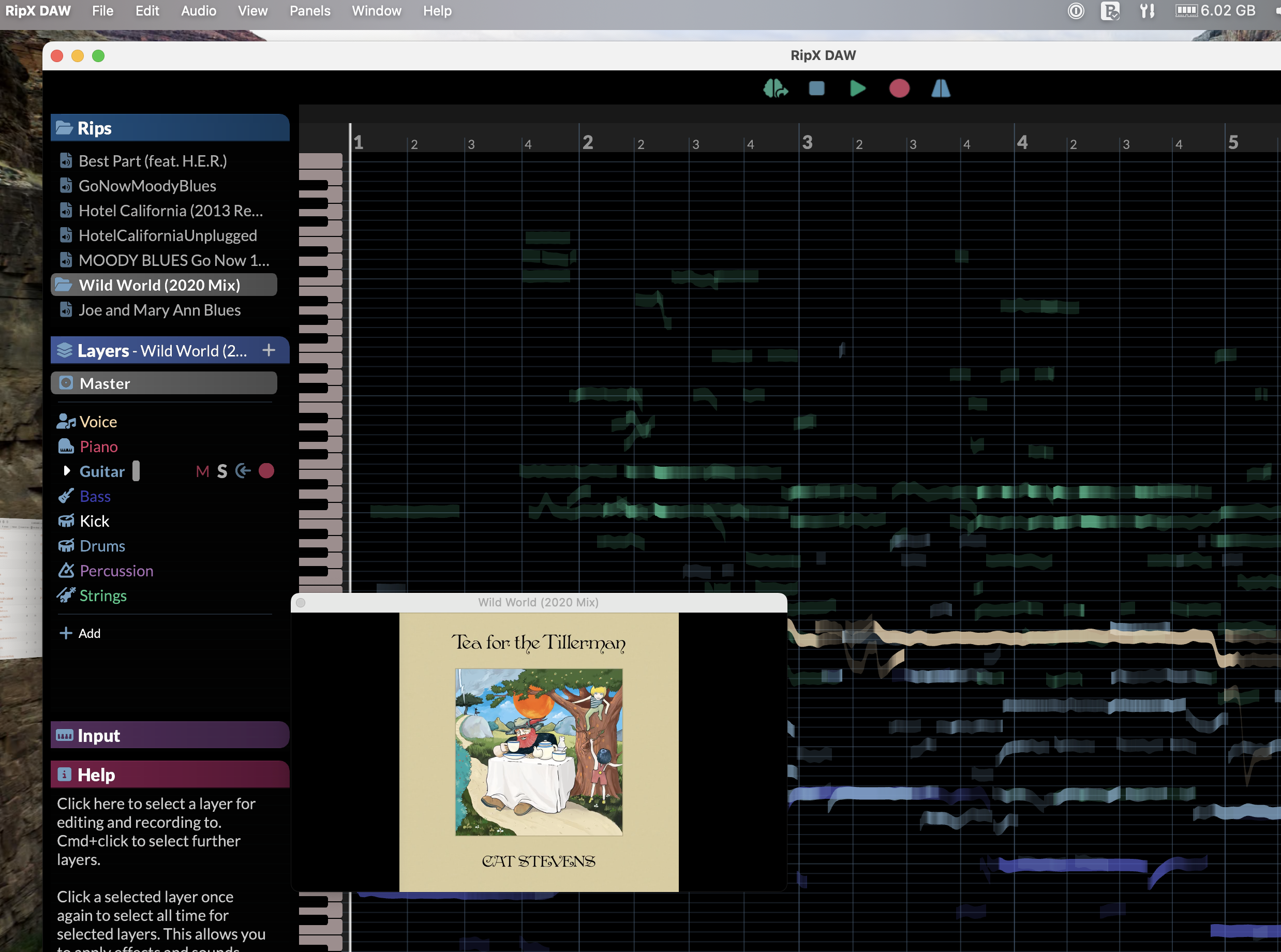Click file icon beside GoNowMoodyBlues
The height and width of the screenshot is (952, 1281).
point(66,185)
